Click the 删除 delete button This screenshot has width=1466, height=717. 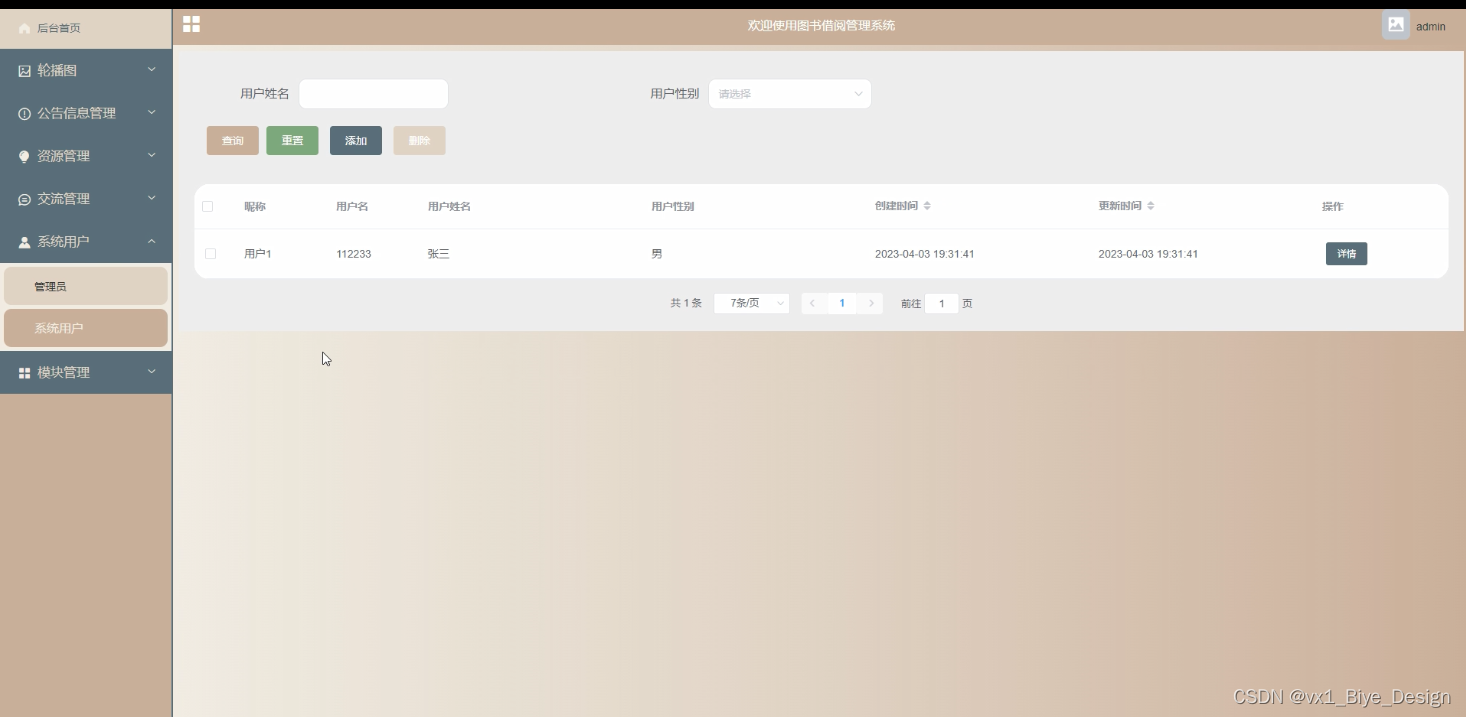419,141
